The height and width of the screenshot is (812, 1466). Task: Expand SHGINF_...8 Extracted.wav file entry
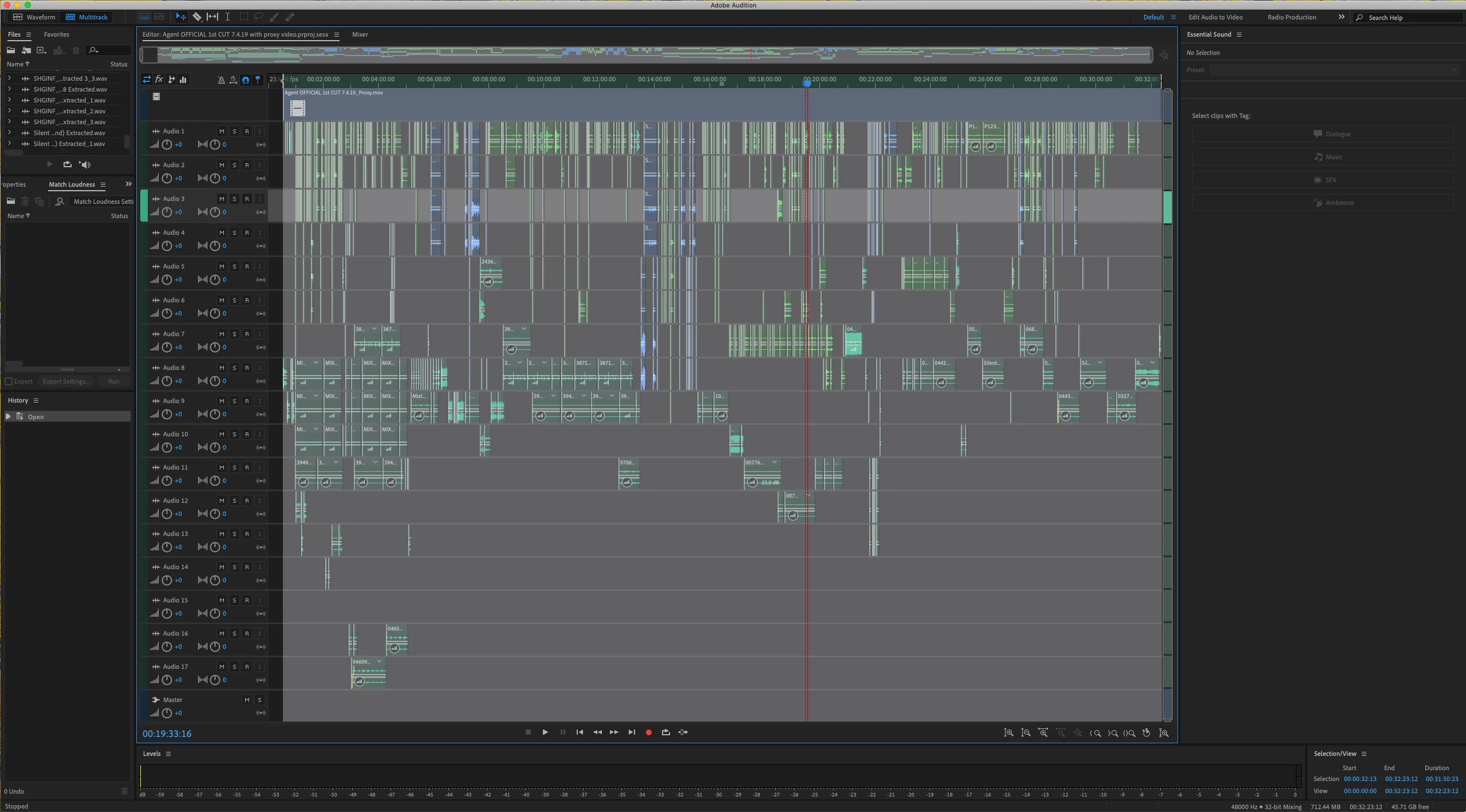point(9,89)
